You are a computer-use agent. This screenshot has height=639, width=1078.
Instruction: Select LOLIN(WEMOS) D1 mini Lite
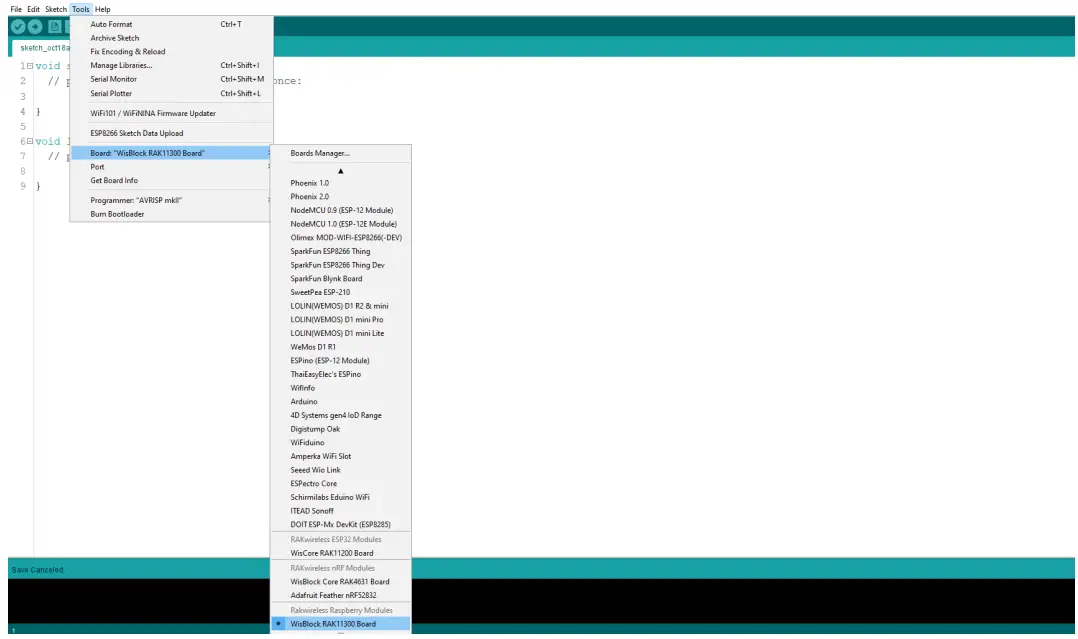tap(341, 334)
